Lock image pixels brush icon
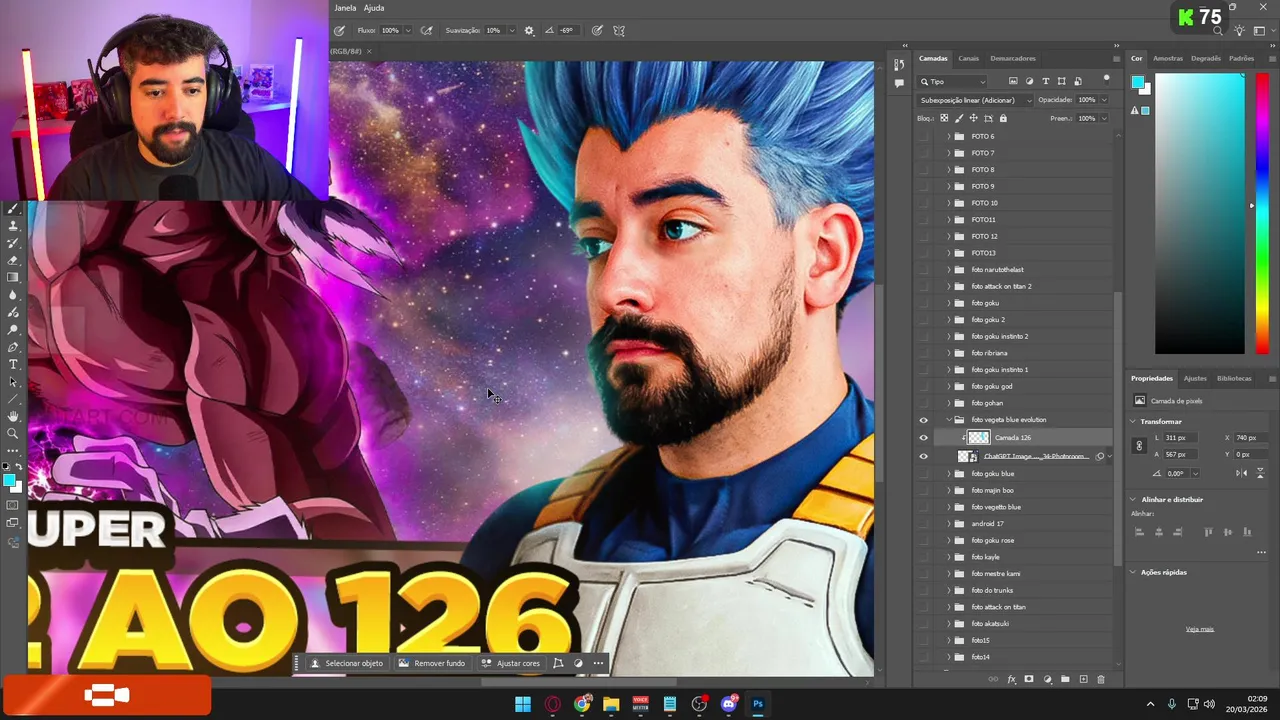The height and width of the screenshot is (720, 1280). [958, 118]
